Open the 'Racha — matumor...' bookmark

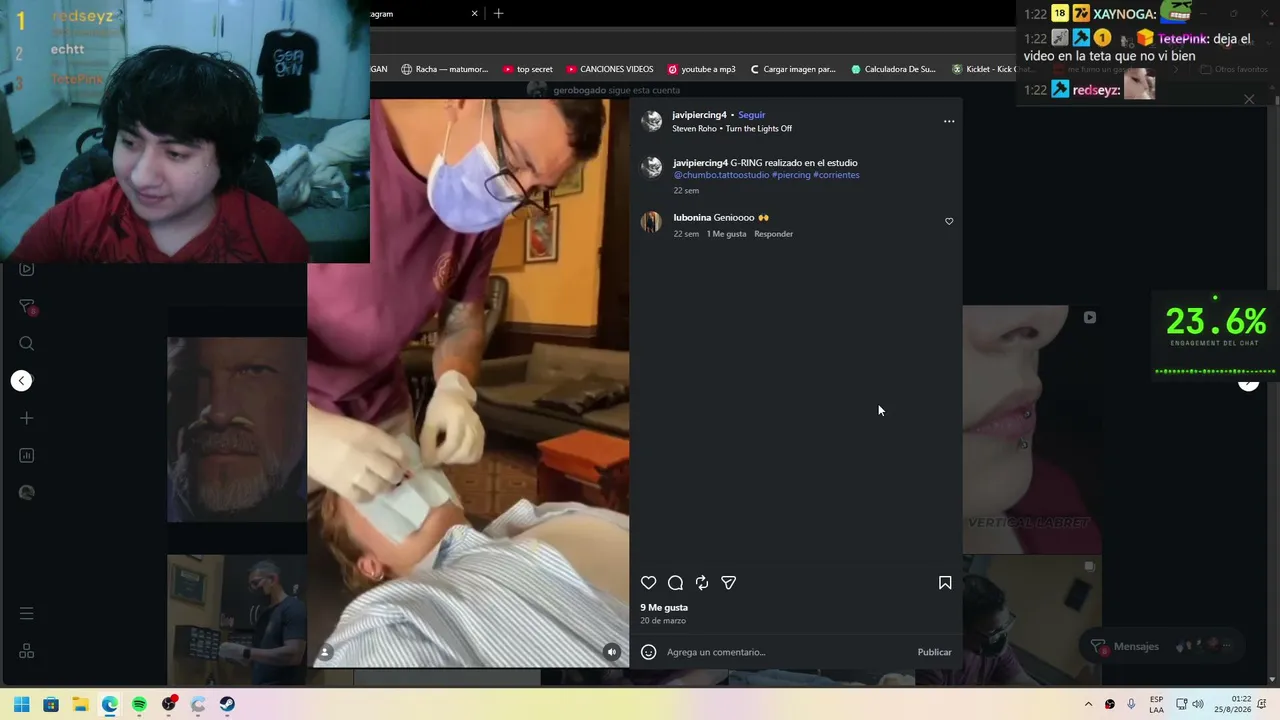[445, 69]
